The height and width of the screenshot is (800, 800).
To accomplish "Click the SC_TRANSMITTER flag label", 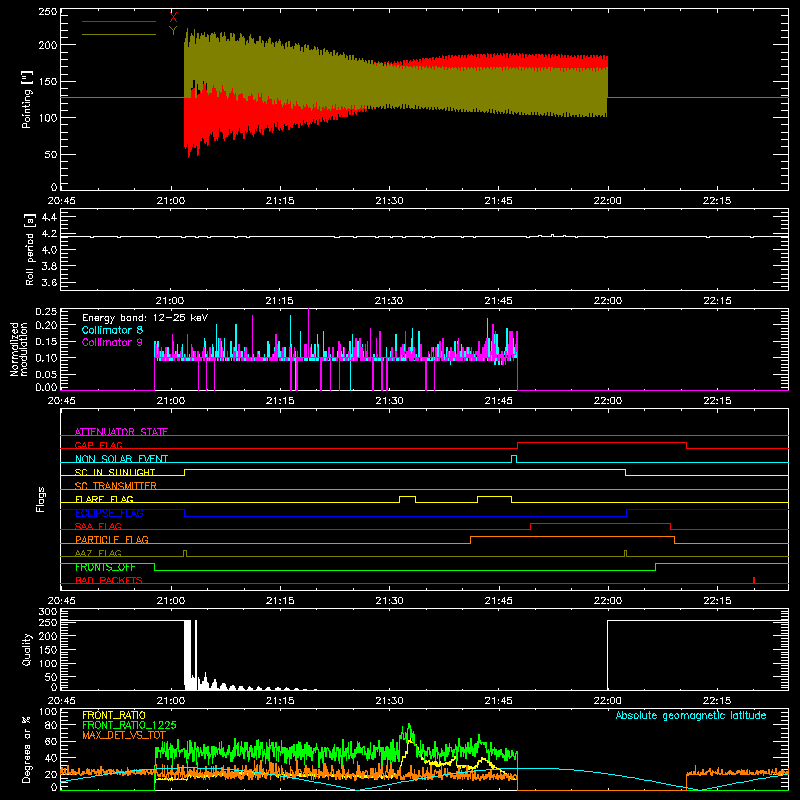I will 115,486.
